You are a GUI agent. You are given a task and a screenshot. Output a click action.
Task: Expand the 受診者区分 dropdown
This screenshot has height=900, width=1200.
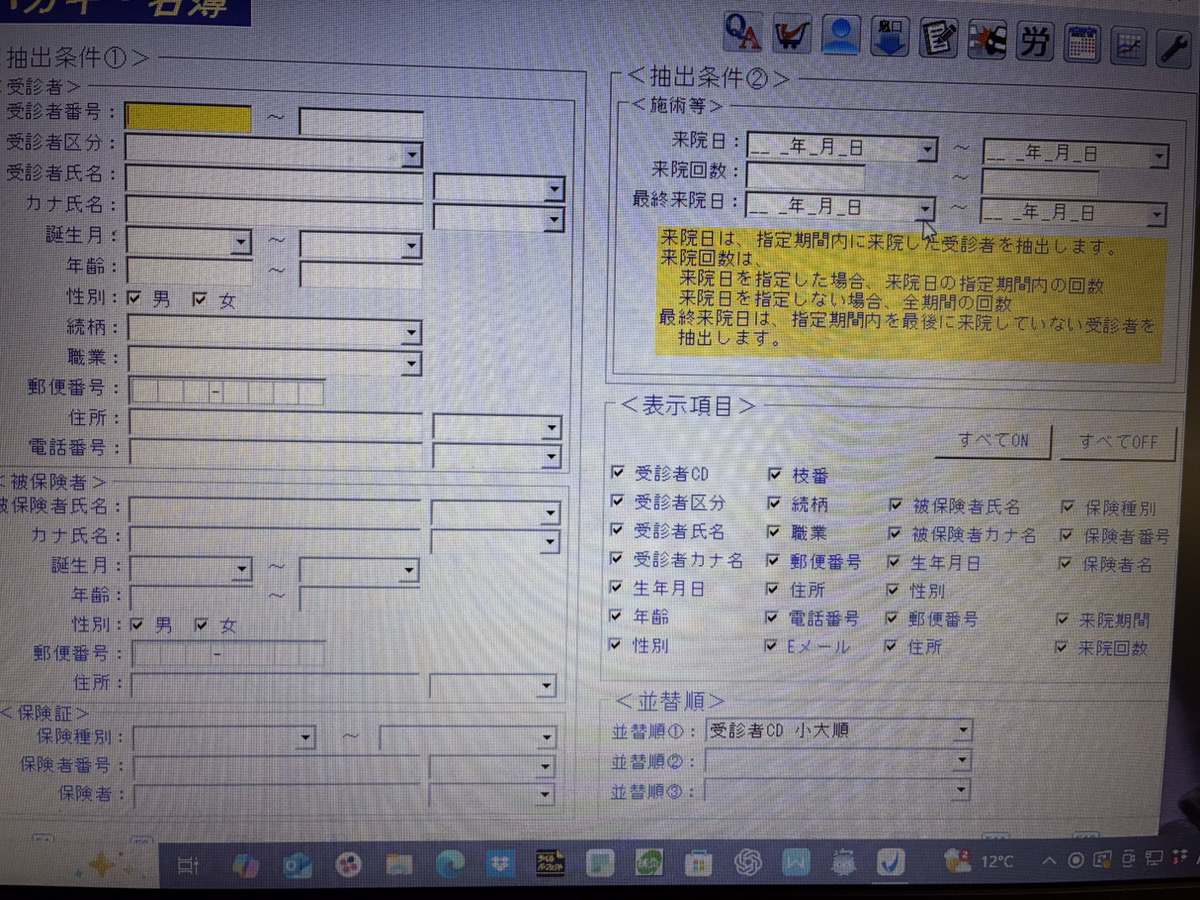411,155
